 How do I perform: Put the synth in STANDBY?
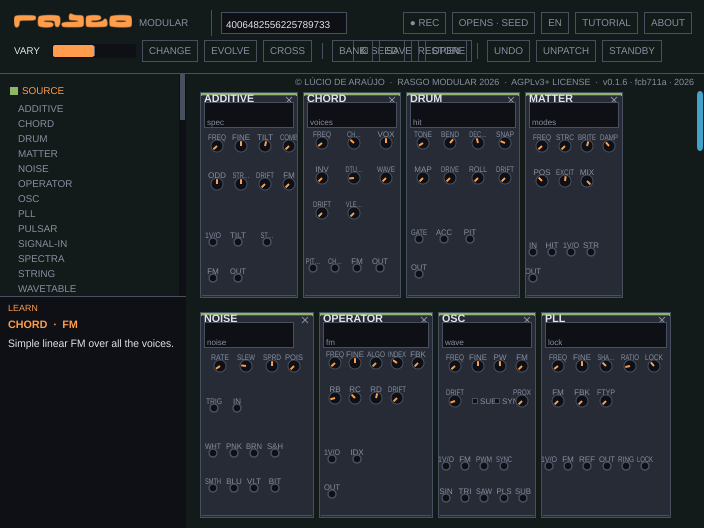coord(632,51)
